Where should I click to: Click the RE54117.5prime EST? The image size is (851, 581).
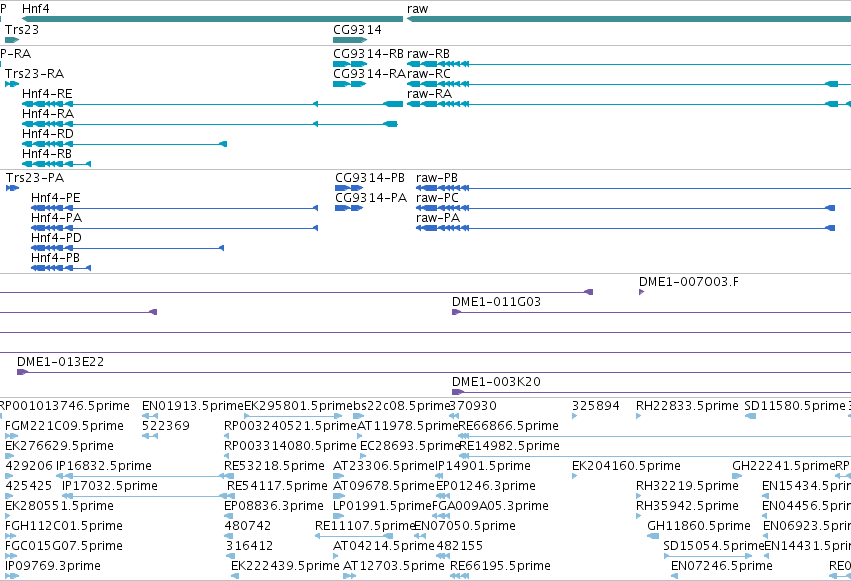277,486
